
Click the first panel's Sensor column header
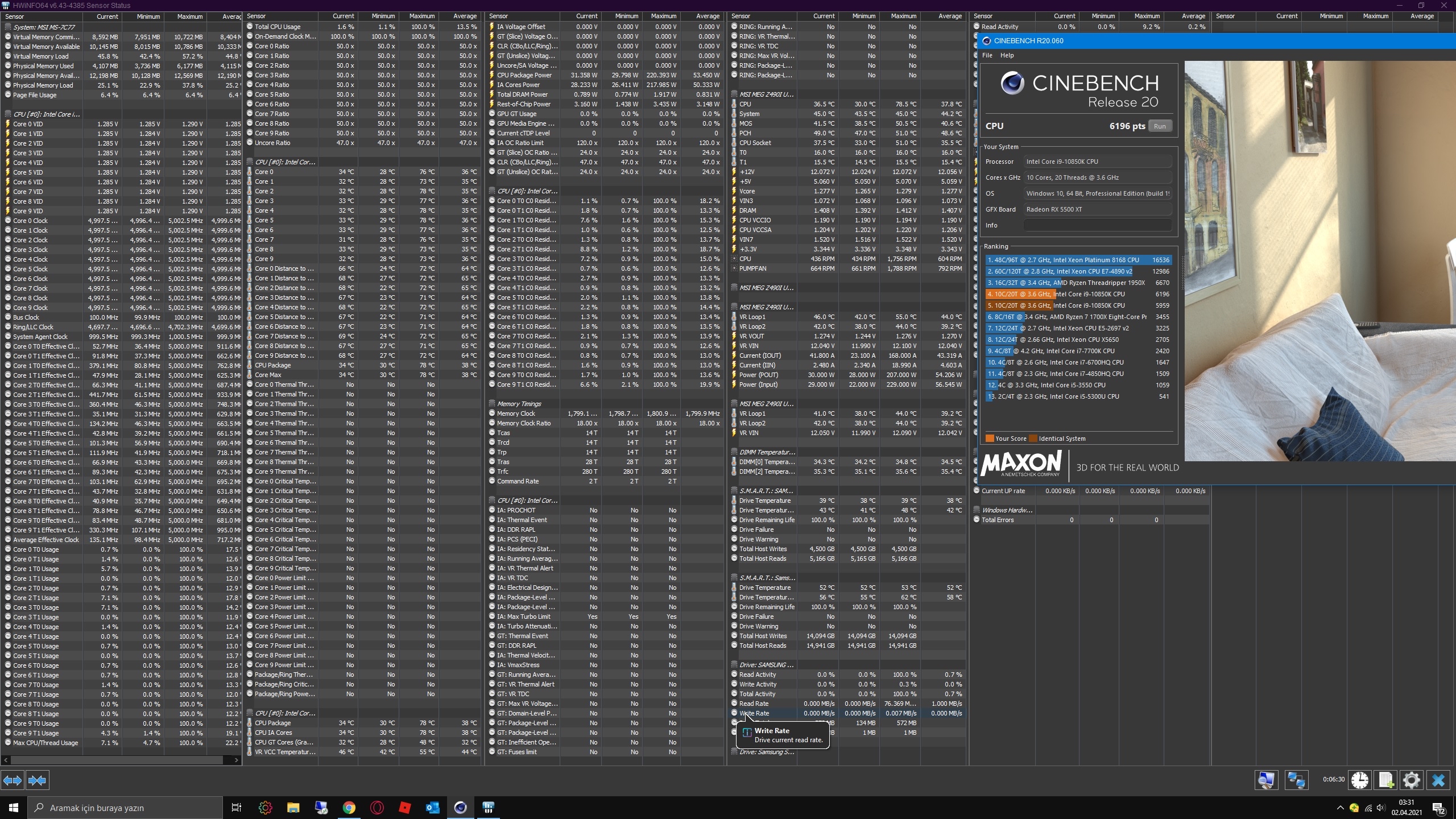(42, 16)
